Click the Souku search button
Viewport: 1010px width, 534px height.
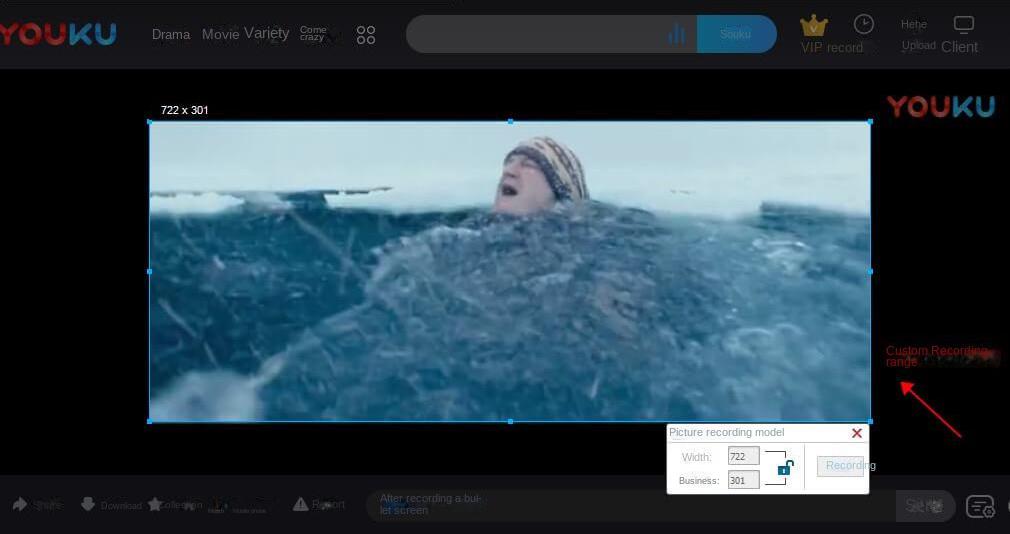736,34
